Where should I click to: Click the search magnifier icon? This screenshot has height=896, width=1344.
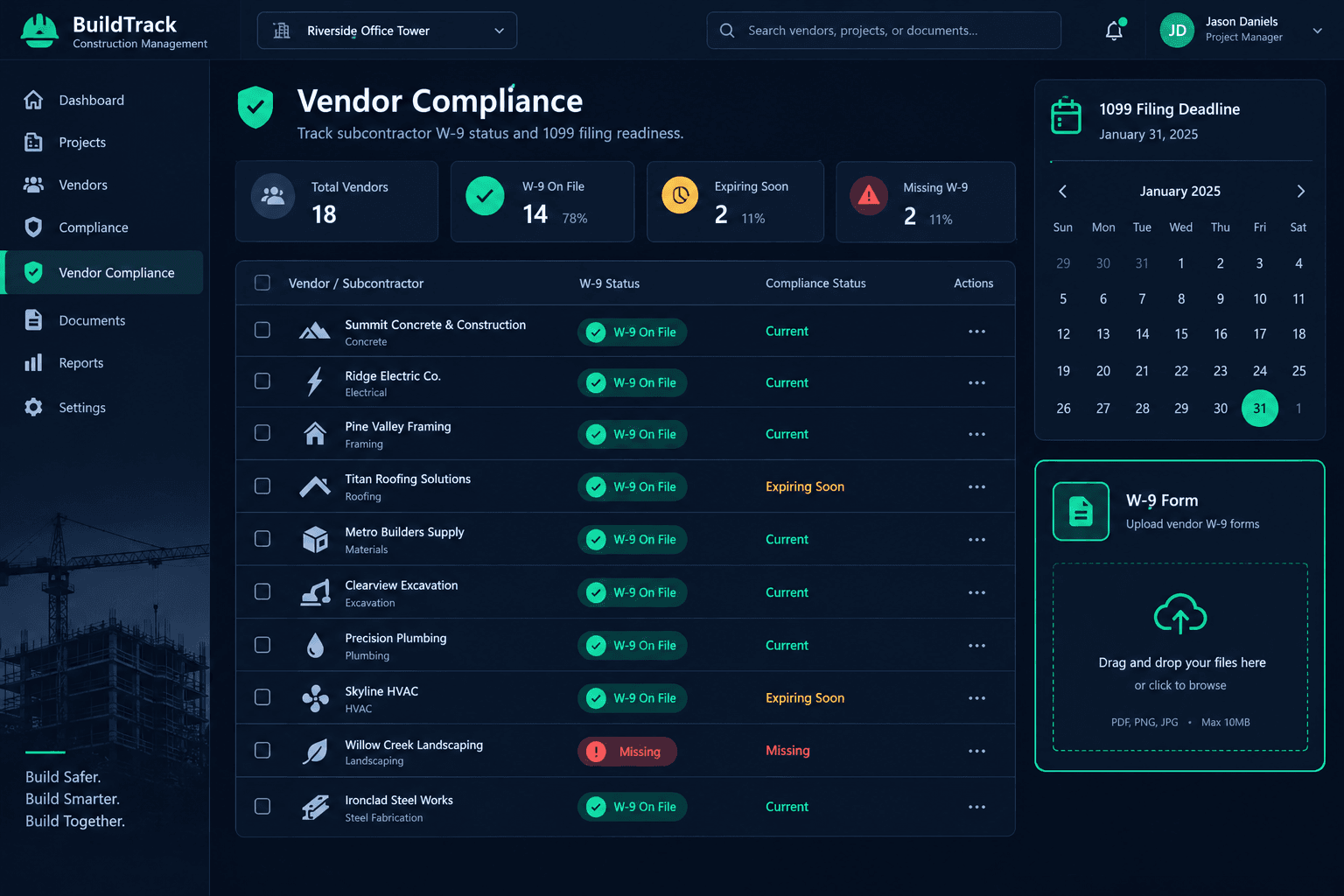coord(727,31)
